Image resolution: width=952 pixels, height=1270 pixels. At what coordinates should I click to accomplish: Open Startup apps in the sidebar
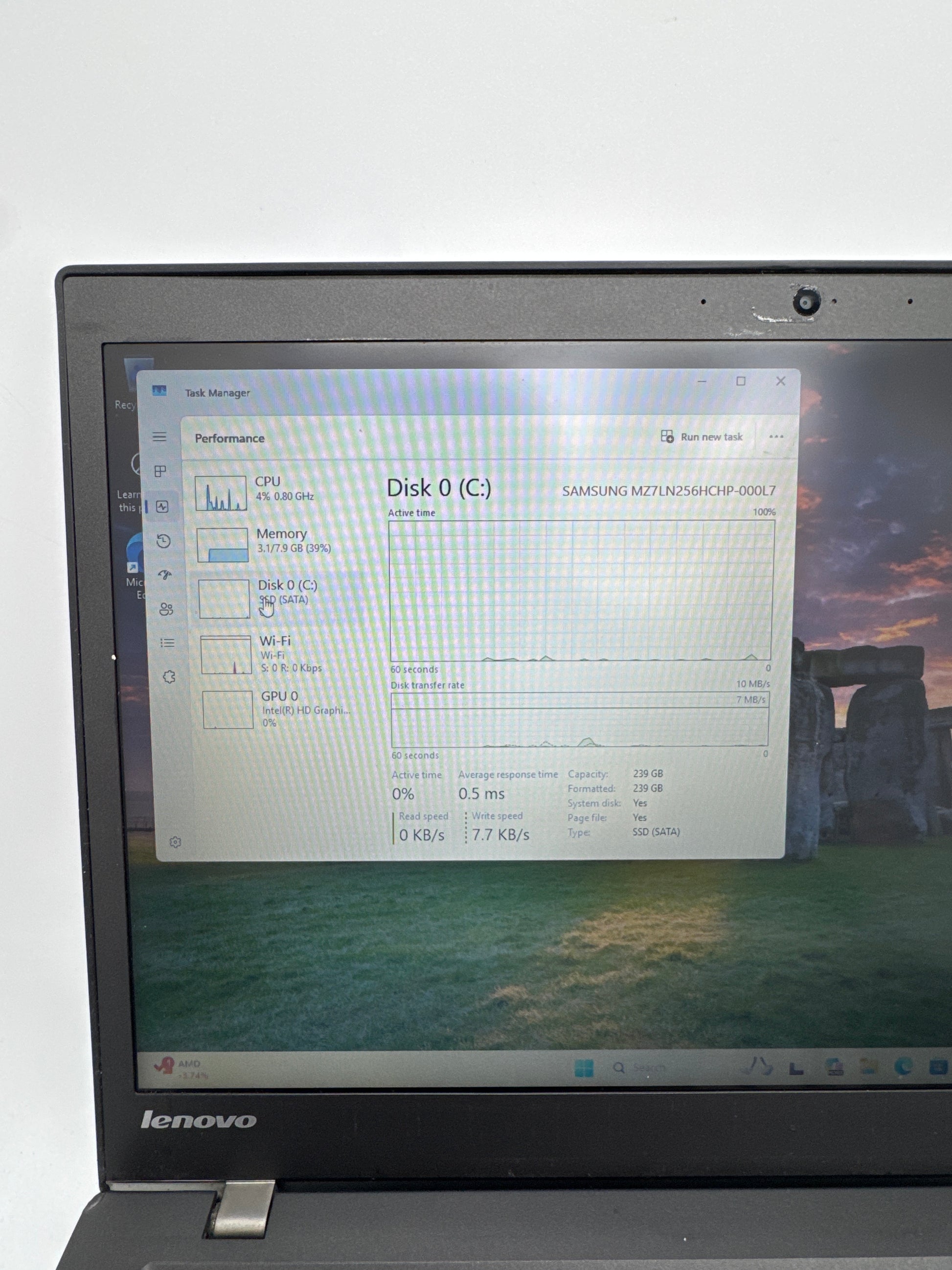pos(165,575)
